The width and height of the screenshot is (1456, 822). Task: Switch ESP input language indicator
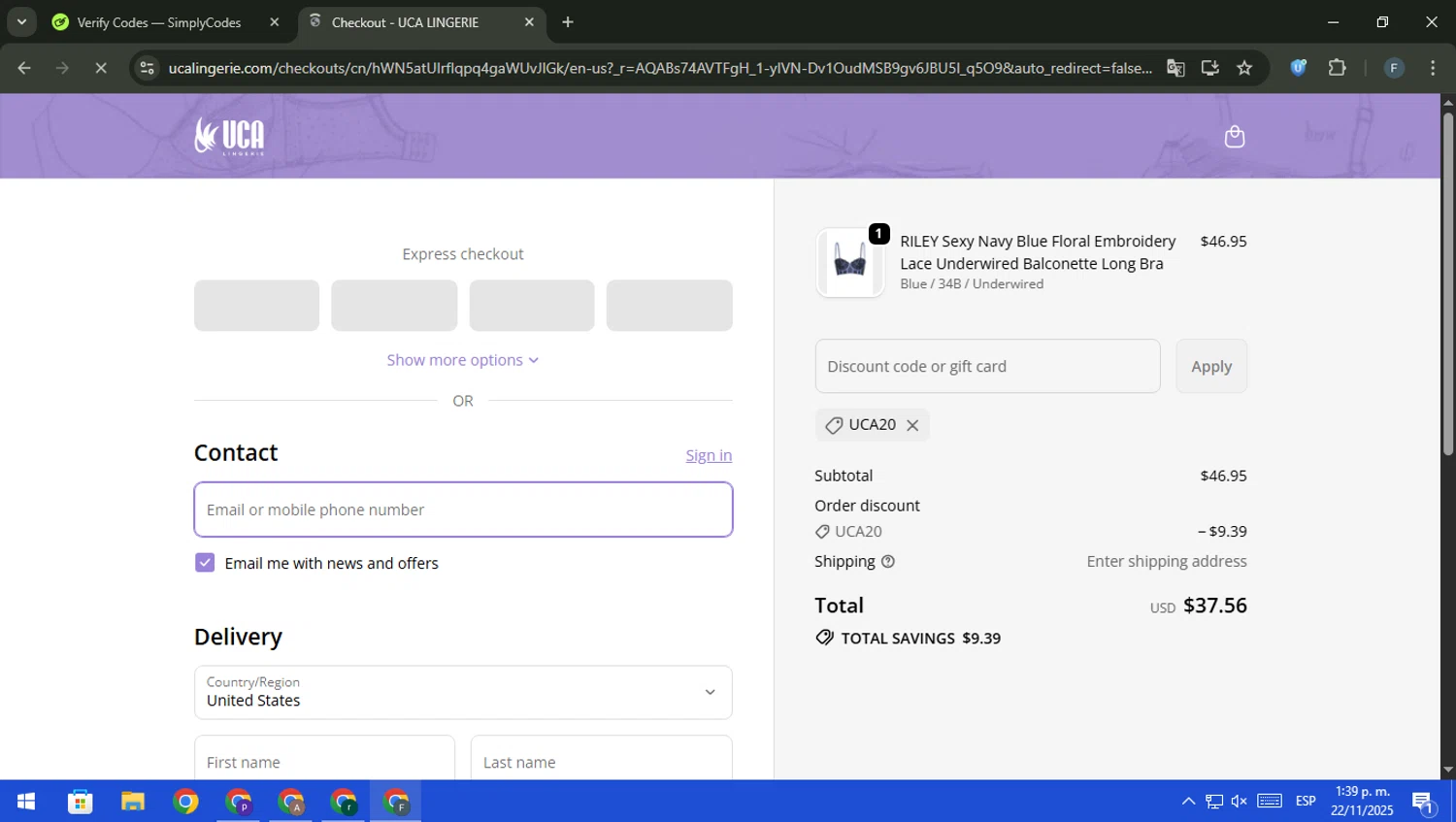pyautogui.click(x=1306, y=802)
